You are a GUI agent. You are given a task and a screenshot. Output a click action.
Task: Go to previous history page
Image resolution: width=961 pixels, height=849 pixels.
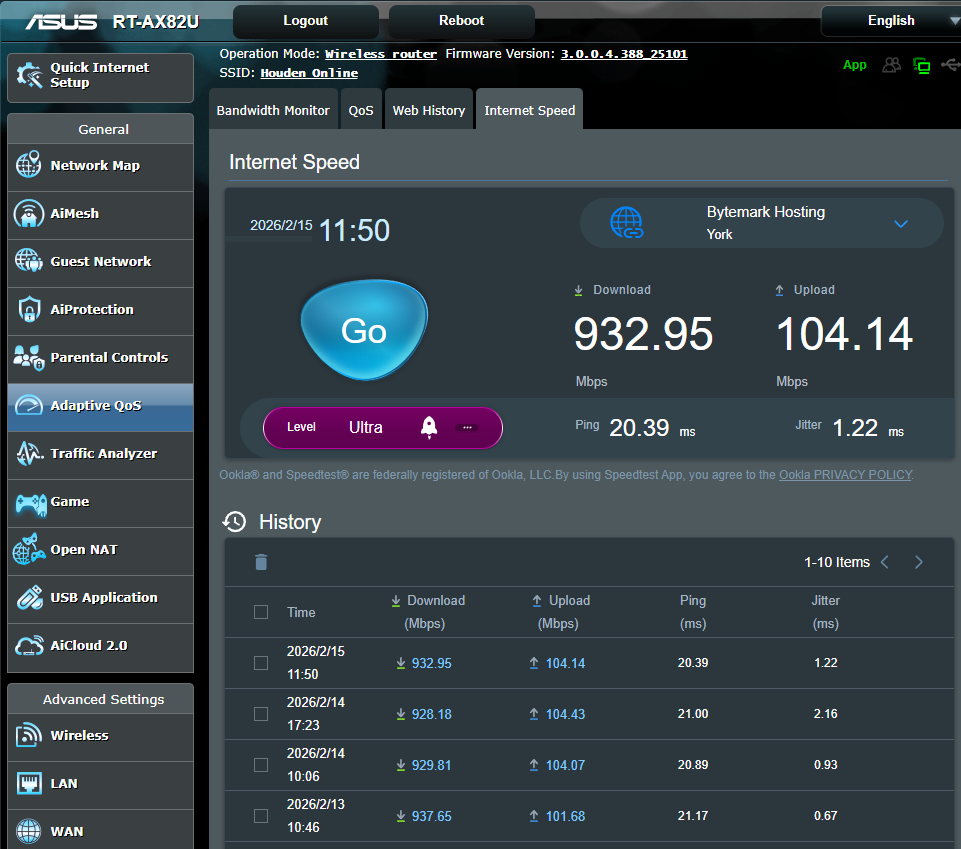[x=885, y=562]
